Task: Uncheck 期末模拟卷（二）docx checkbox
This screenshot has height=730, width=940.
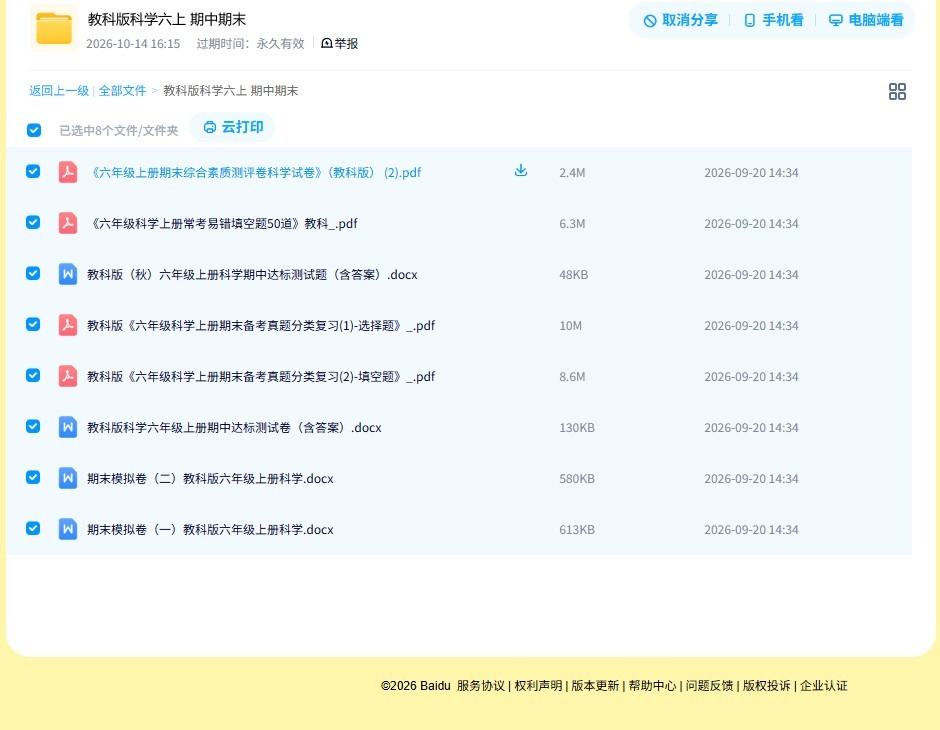Action: point(33,477)
